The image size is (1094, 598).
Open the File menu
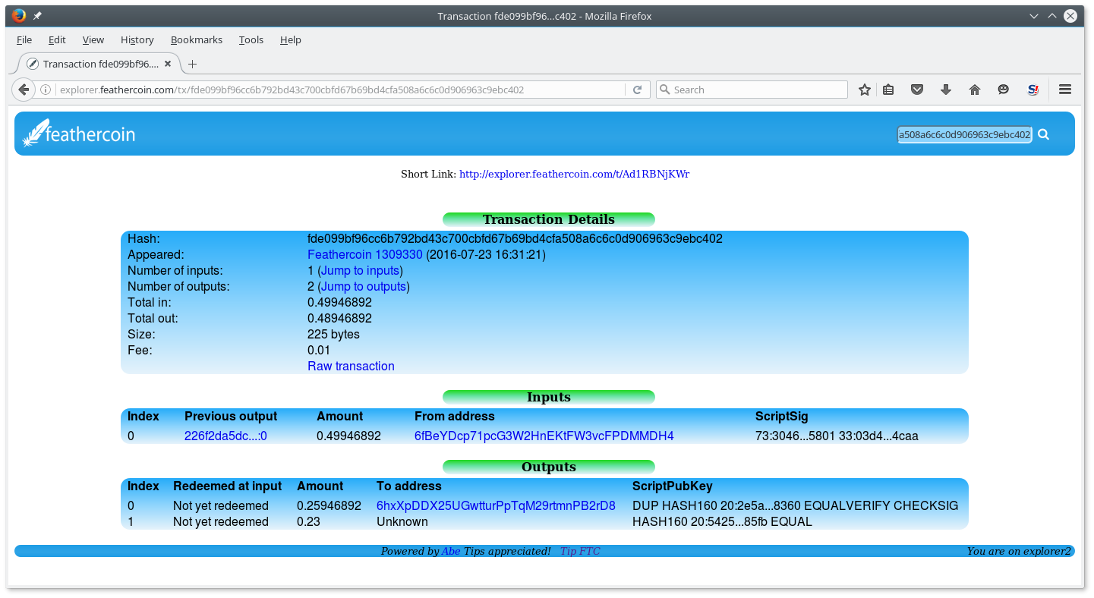24,40
